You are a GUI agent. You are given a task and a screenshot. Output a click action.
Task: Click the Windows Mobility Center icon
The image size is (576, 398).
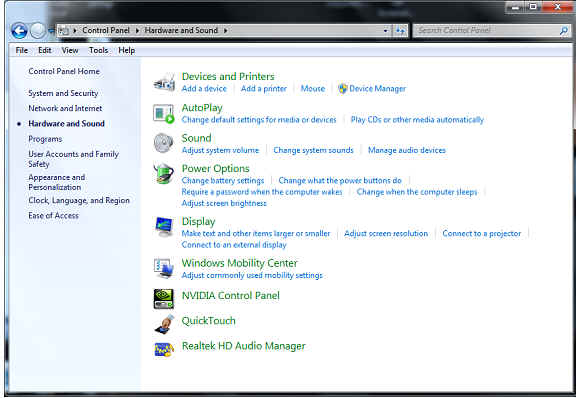click(x=164, y=269)
